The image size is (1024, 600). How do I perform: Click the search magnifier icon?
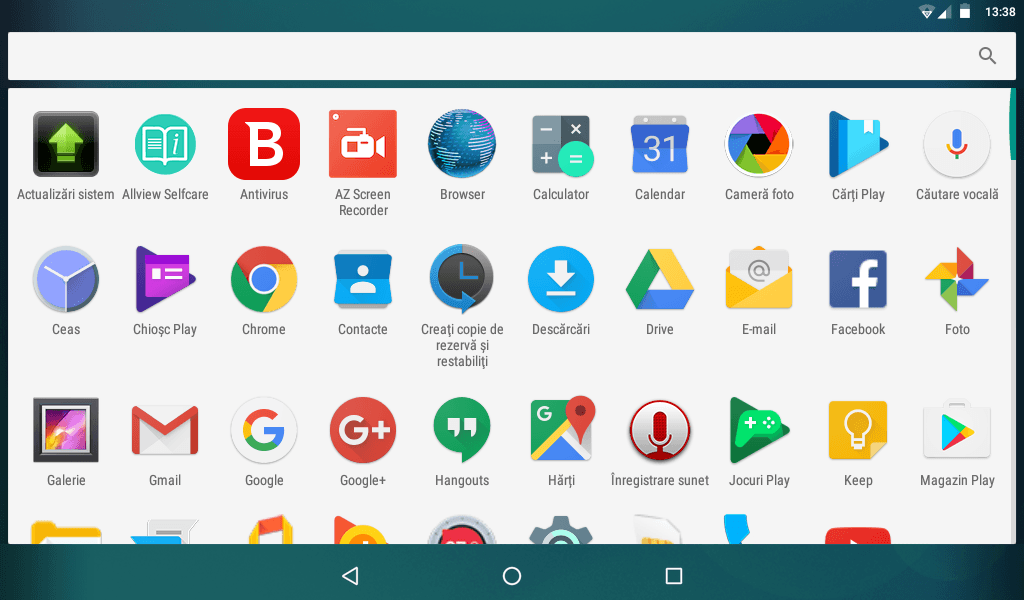coord(987,56)
